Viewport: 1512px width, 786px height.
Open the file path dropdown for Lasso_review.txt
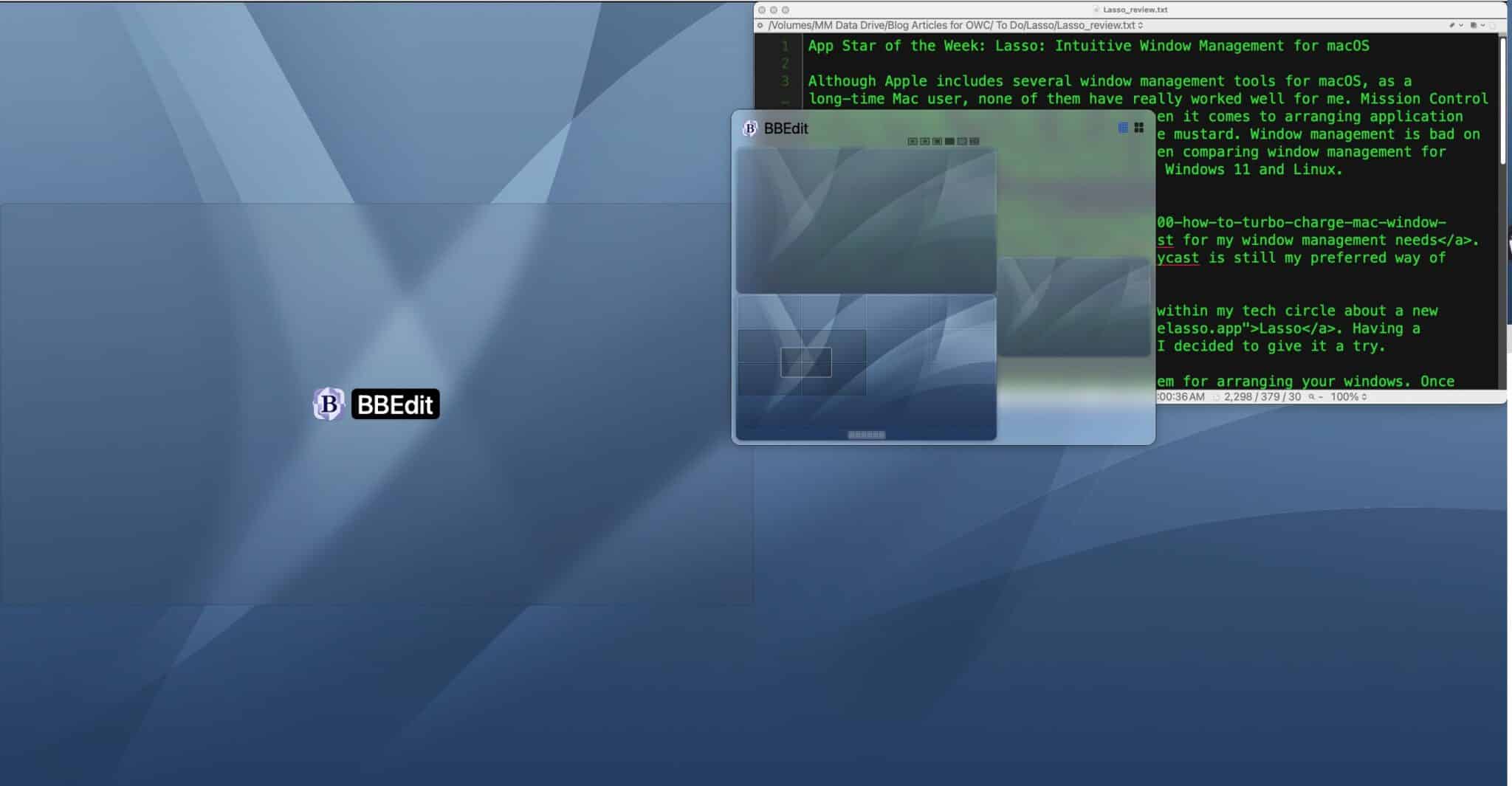pos(1141,25)
